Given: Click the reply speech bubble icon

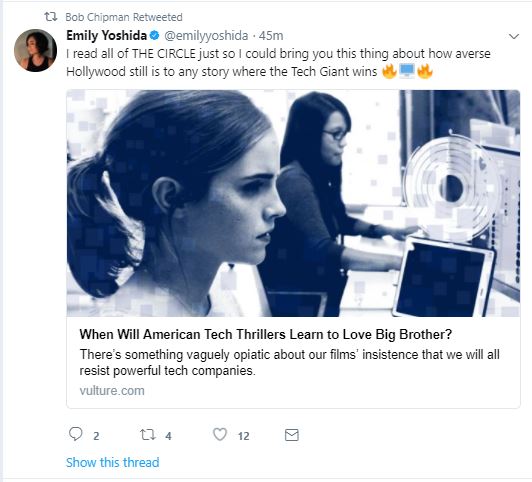Looking at the screenshot, I should click(x=75, y=434).
